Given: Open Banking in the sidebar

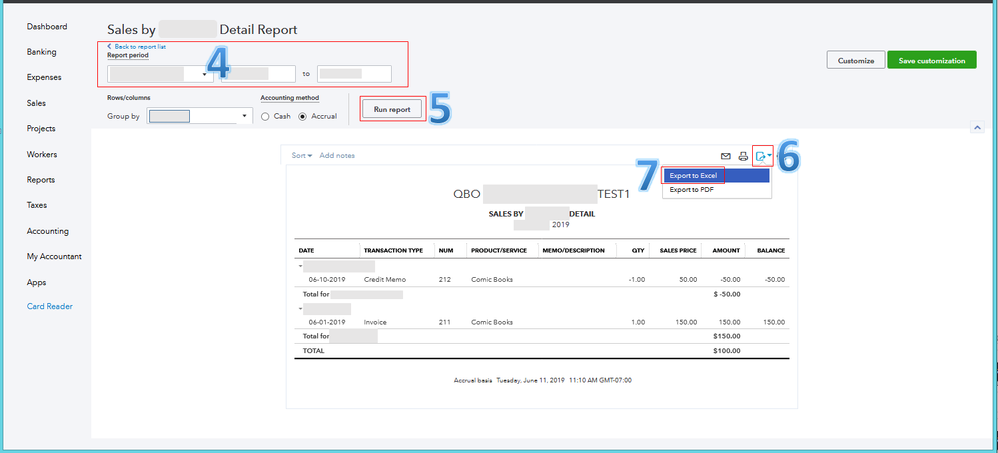Looking at the screenshot, I should [41, 52].
